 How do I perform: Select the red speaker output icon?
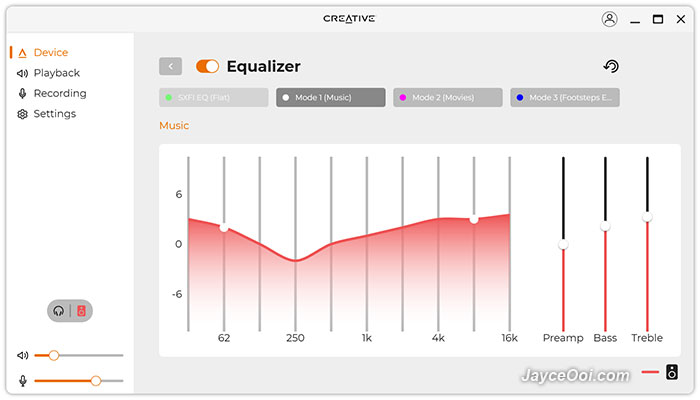pyautogui.click(x=81, y=311)
